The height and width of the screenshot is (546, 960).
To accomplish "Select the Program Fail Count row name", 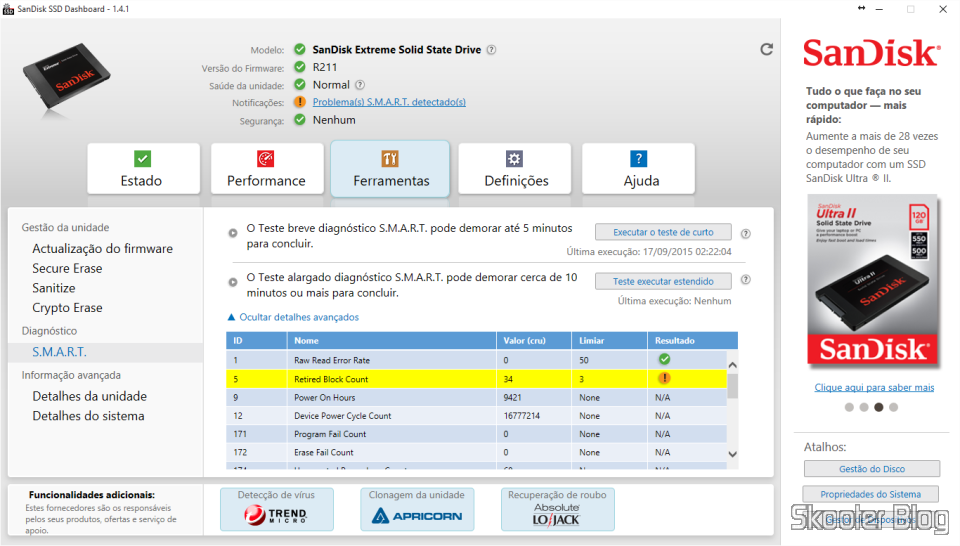I will (330, 434).
